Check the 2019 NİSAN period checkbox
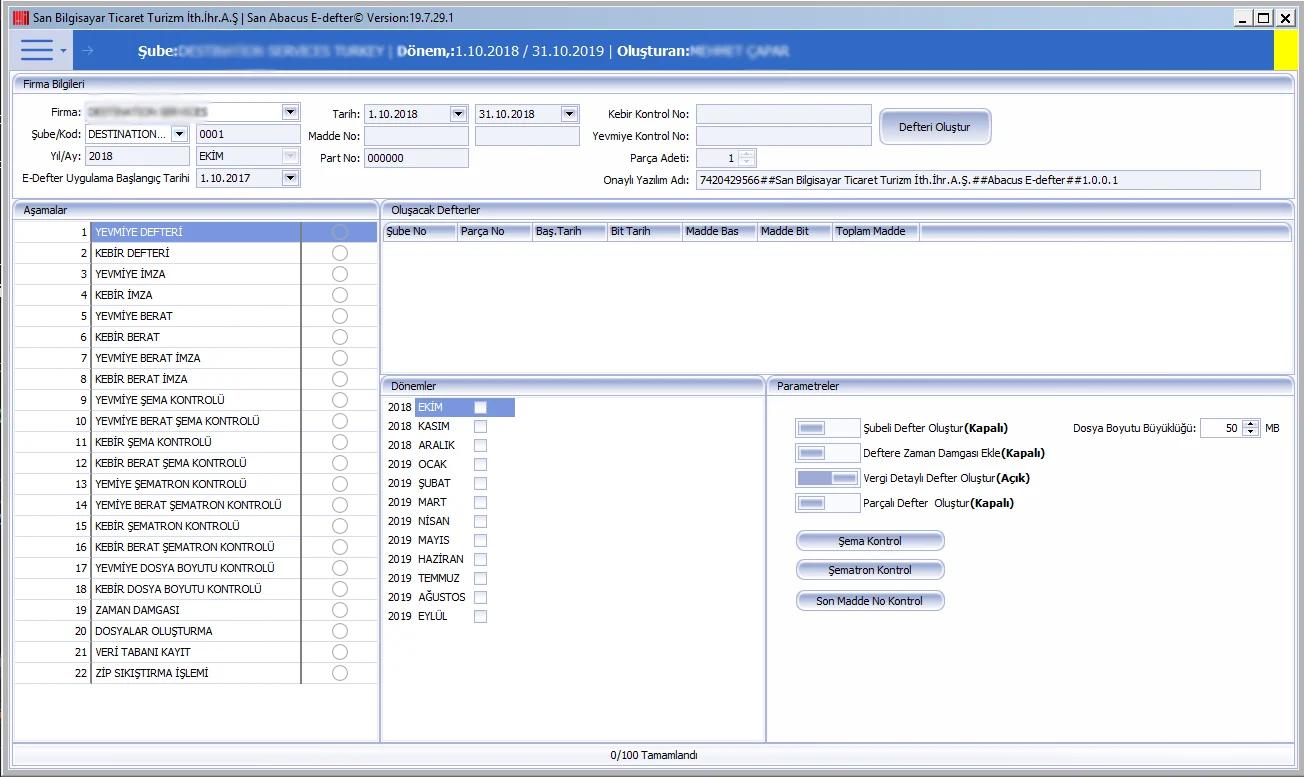This screenshot has width=1304, height=777. (x=481, y=521)
